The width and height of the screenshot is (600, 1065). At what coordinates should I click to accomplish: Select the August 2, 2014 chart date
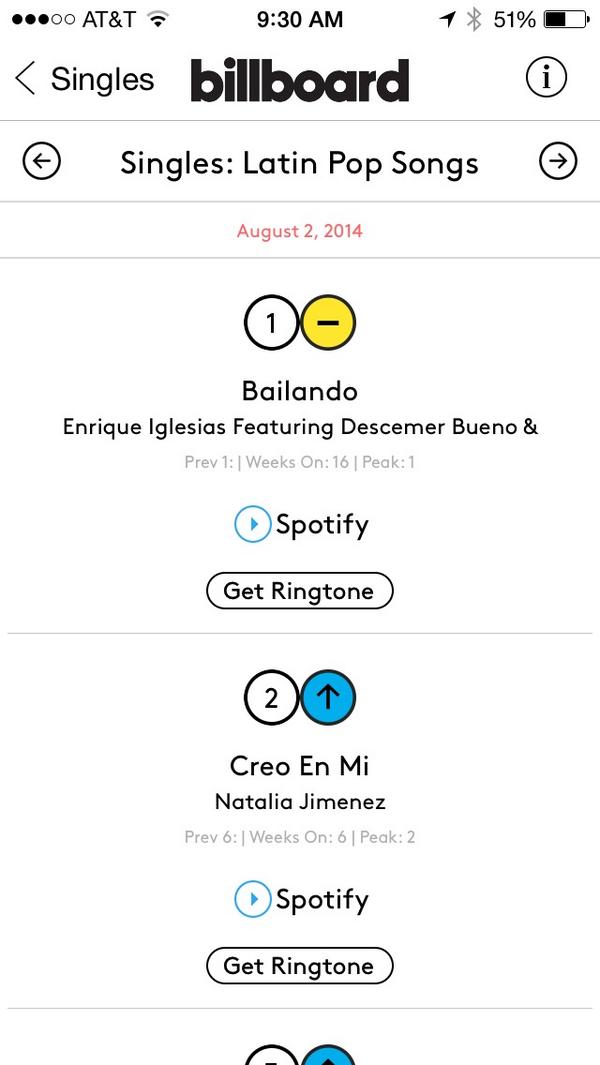pyautogui.click(x=300, y=231)
